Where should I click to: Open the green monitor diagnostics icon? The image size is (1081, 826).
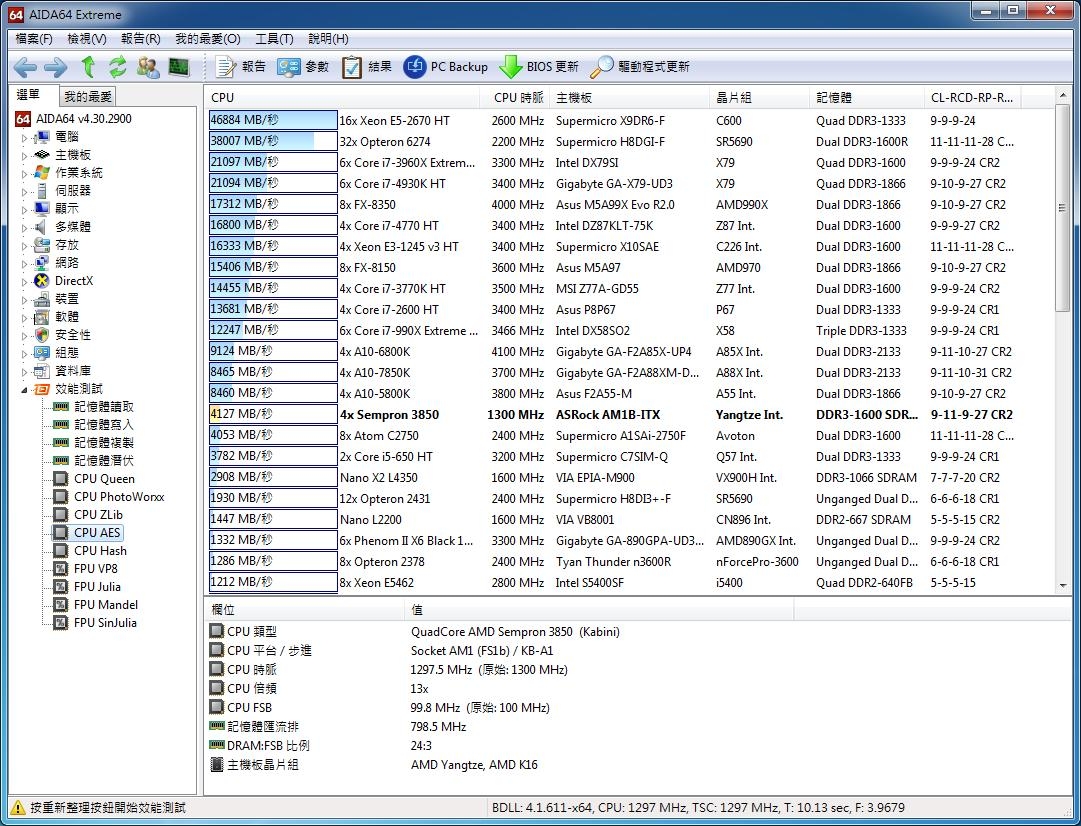point(179,67)
